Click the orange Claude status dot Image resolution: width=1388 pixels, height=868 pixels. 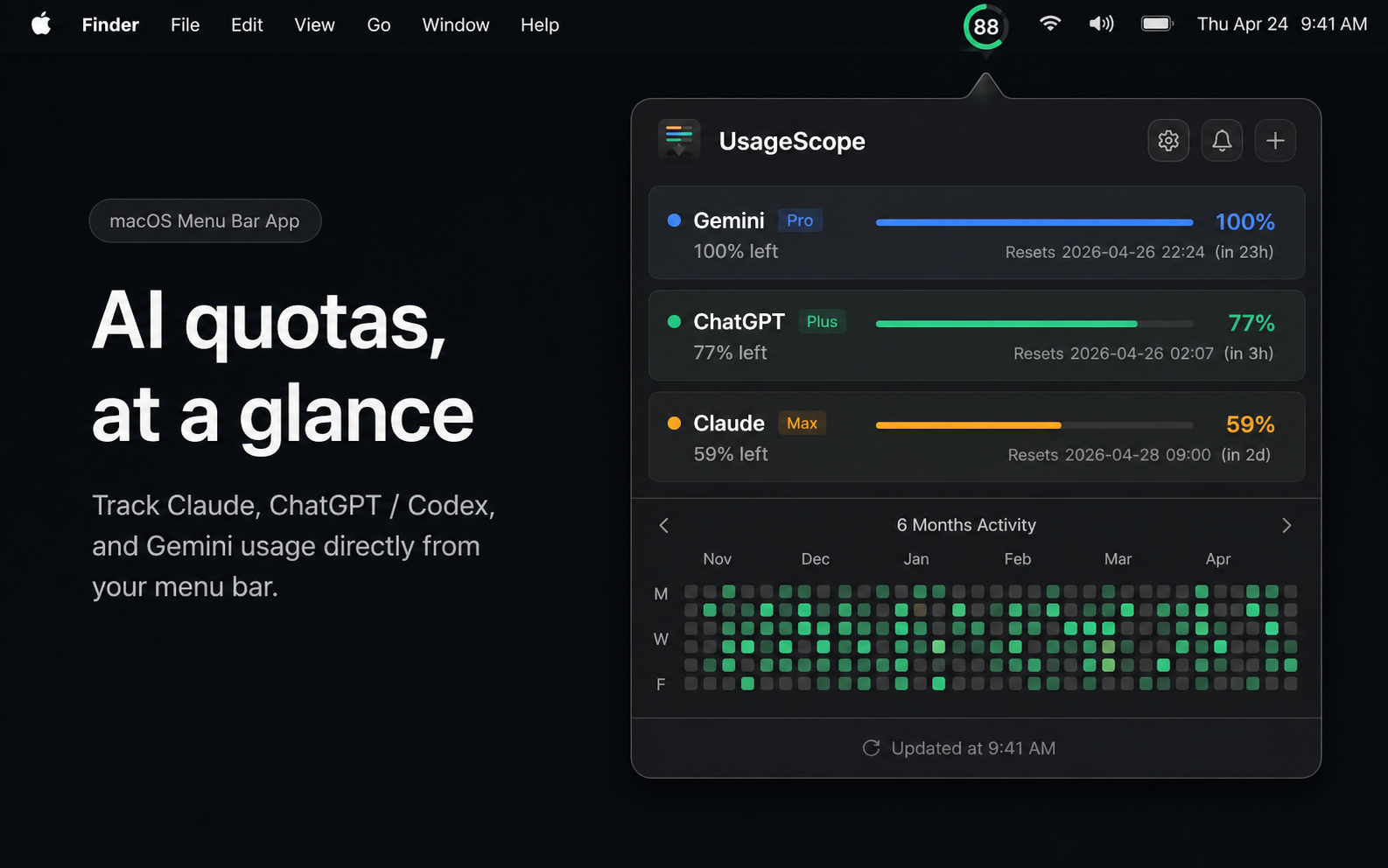coord(674,423)
